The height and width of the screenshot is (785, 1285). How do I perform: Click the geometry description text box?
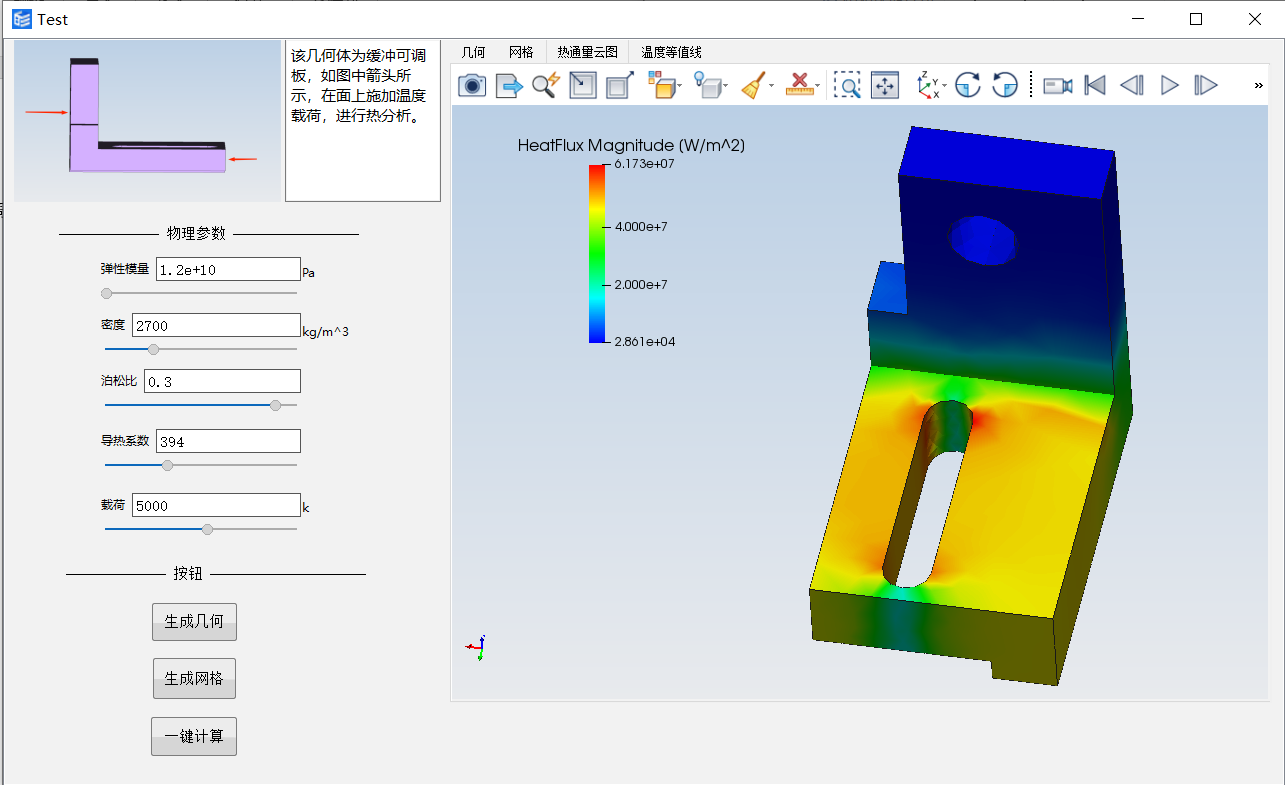(x=363, y=120)
